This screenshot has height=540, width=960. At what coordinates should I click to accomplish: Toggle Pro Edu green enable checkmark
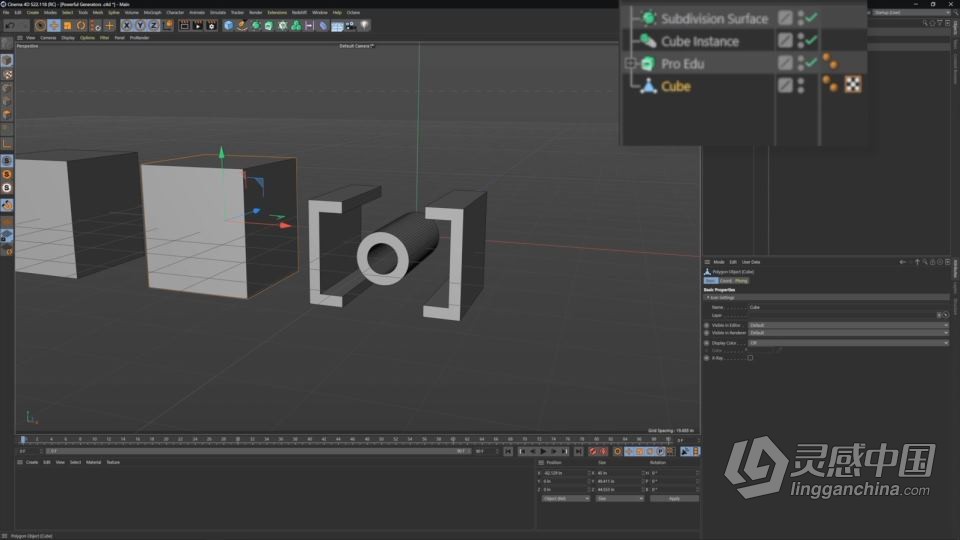click(812, 62)
